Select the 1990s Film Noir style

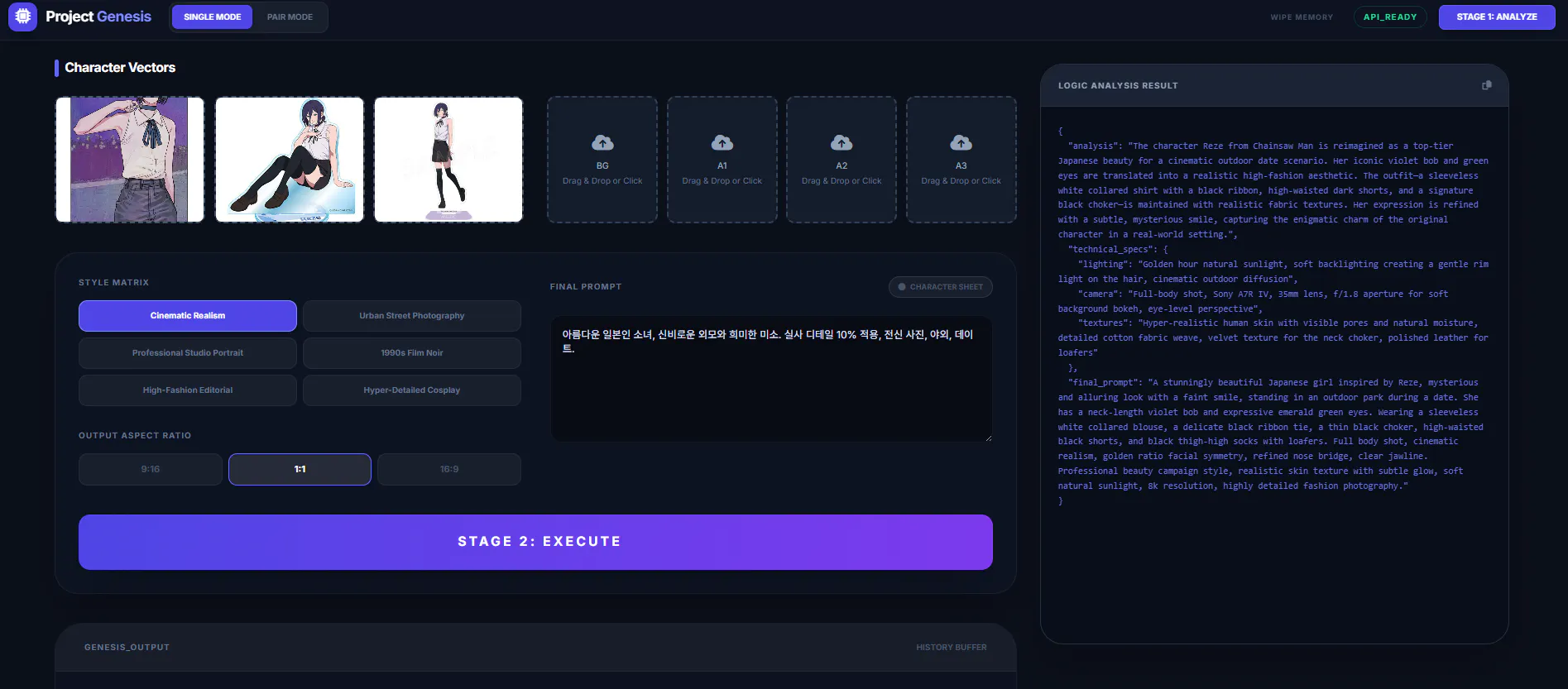click(x=412, y=353)
